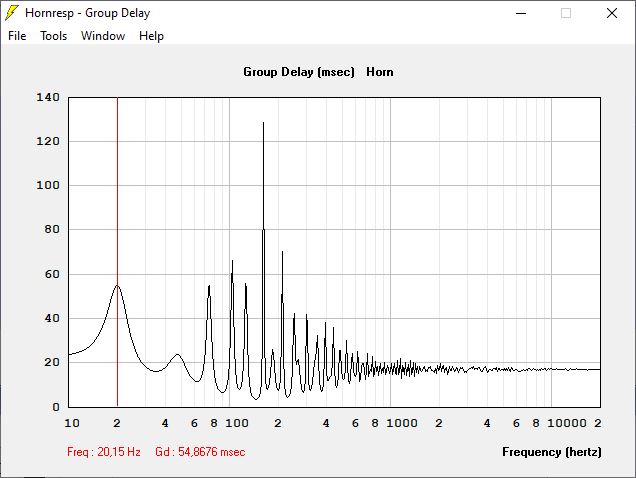636x478 pixels.
Task: Click the disabled maximize window button
Action: (566, 13)
